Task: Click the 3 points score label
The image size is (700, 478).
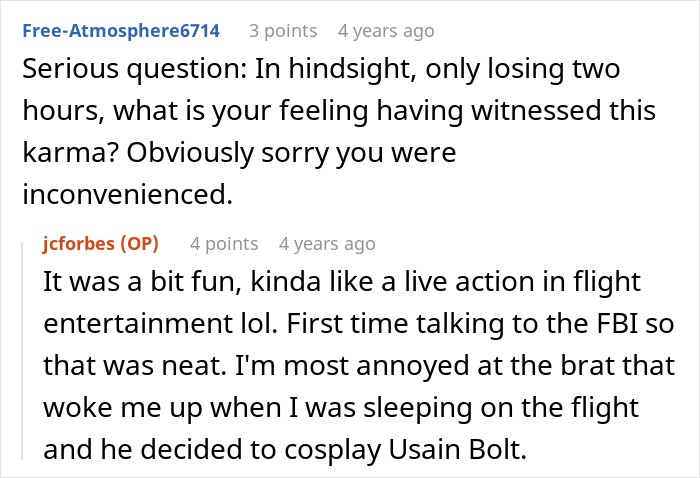Action: click(283, 31)
